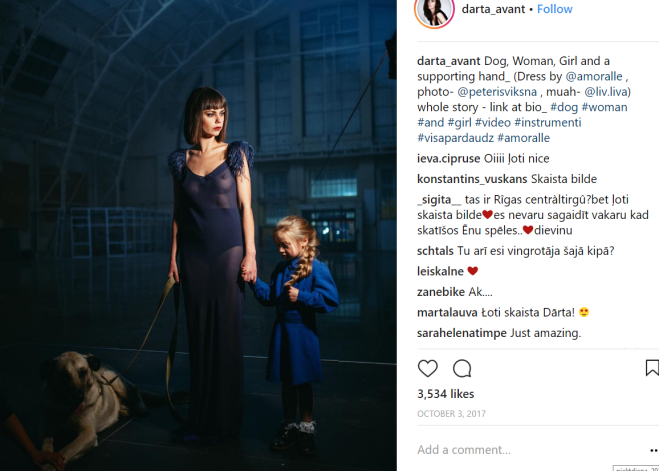Open the #visapardaudz hashtag
The image size is (659, 471).
tap(455, 138)
